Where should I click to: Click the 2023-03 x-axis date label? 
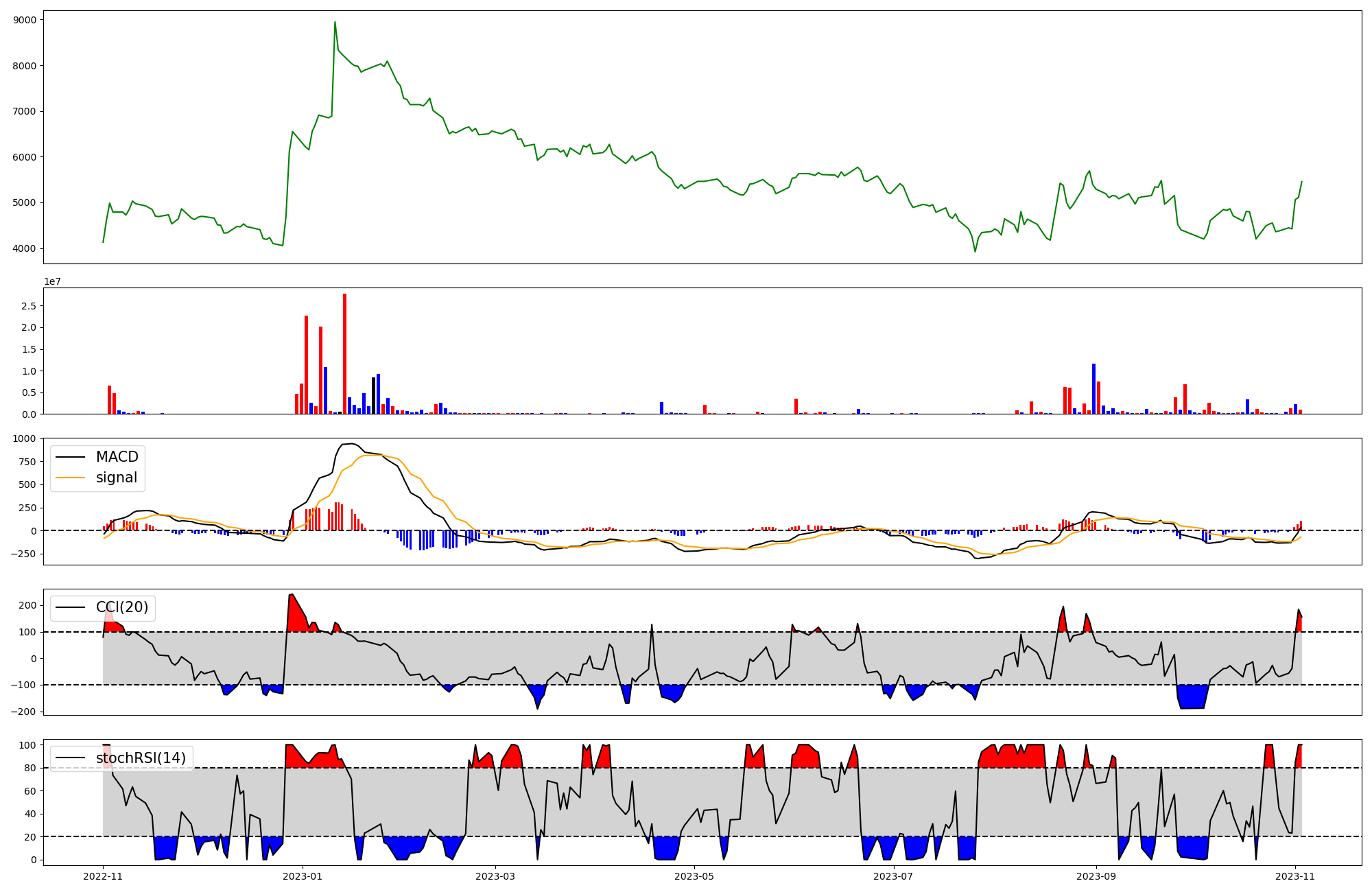495,876
